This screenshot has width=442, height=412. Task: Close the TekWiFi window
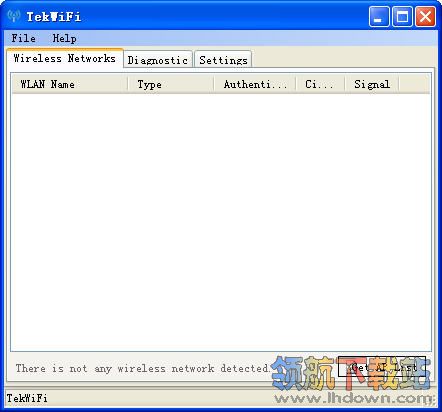[425, 16]
